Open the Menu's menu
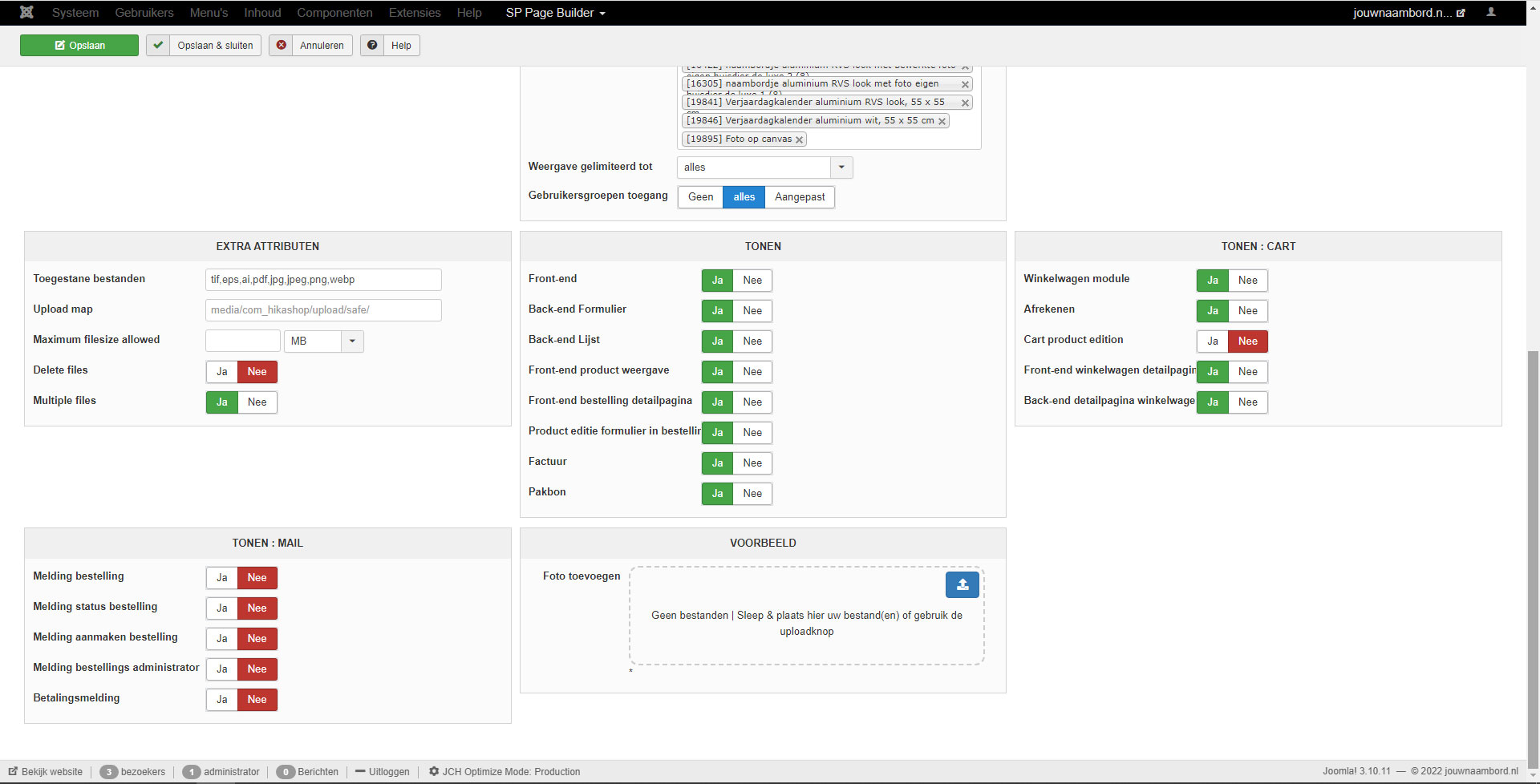This screenshot has width=1540, height=784. (209, 13)
